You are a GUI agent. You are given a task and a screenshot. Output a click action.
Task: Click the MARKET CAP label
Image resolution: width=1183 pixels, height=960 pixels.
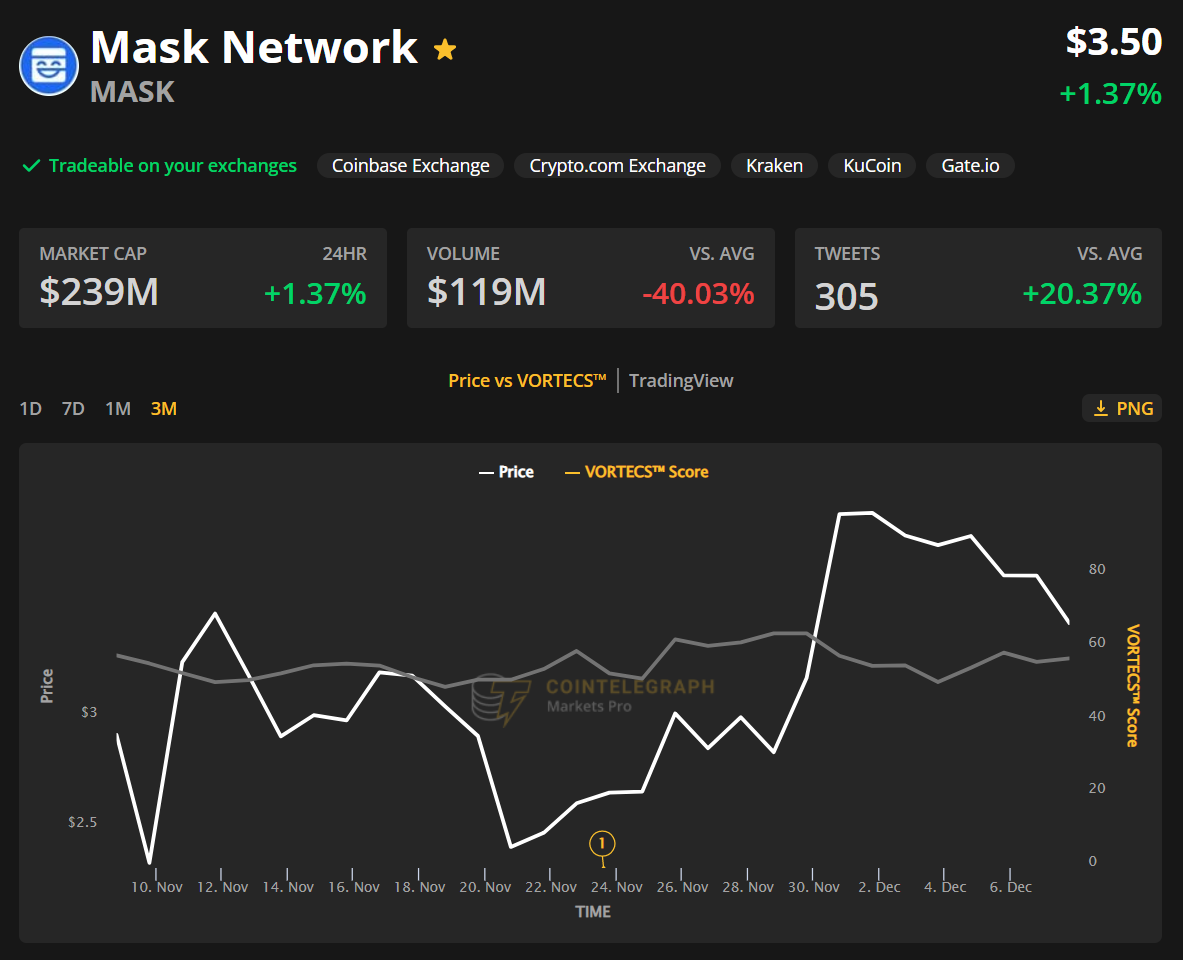point(93,254)
